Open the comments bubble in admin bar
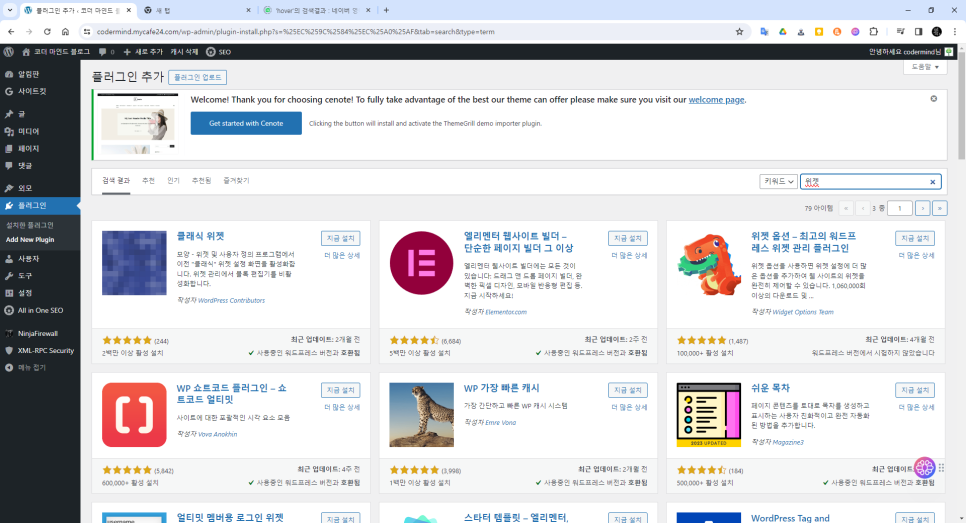The image size is (966, 523). pyautogui.click(x=106, y=52)
